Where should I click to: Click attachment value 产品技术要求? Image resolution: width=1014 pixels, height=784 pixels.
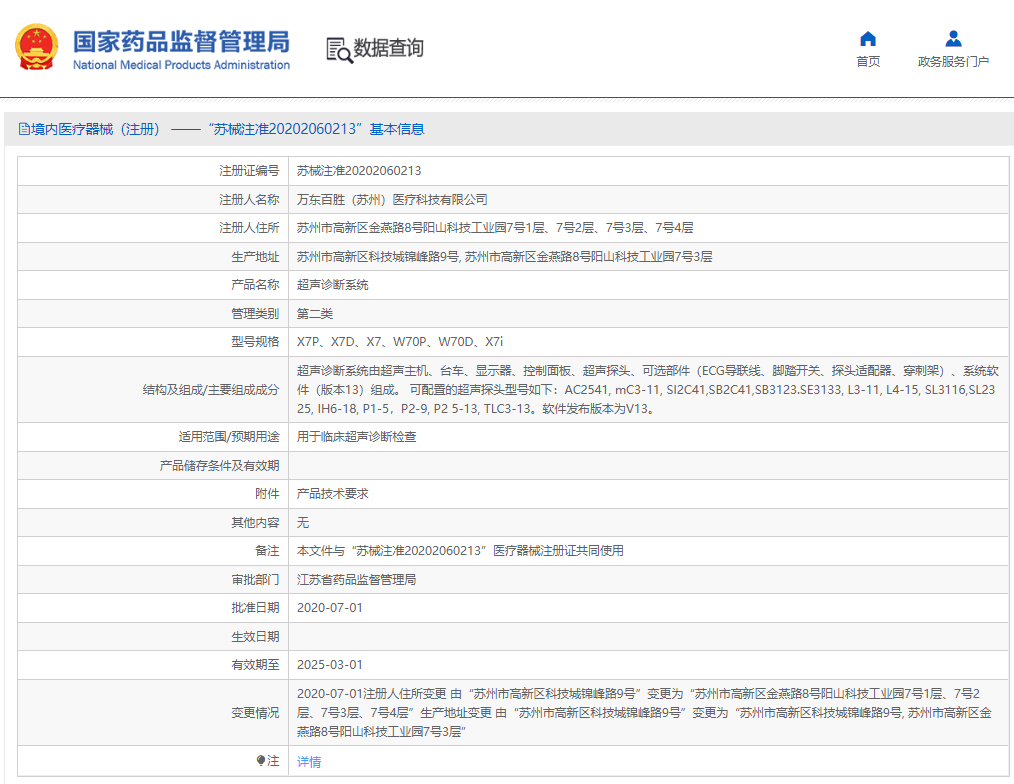tap(332, 494)
